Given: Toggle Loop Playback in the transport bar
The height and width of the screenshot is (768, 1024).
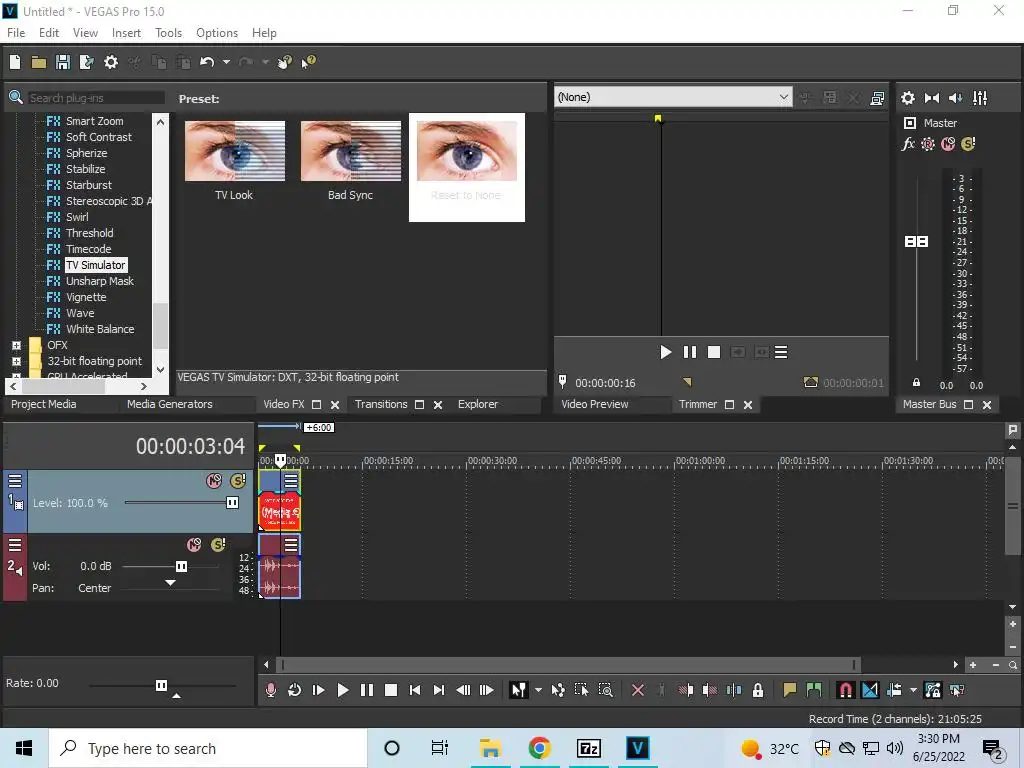Looking at the screenshot, I should (x=295, y=690).
